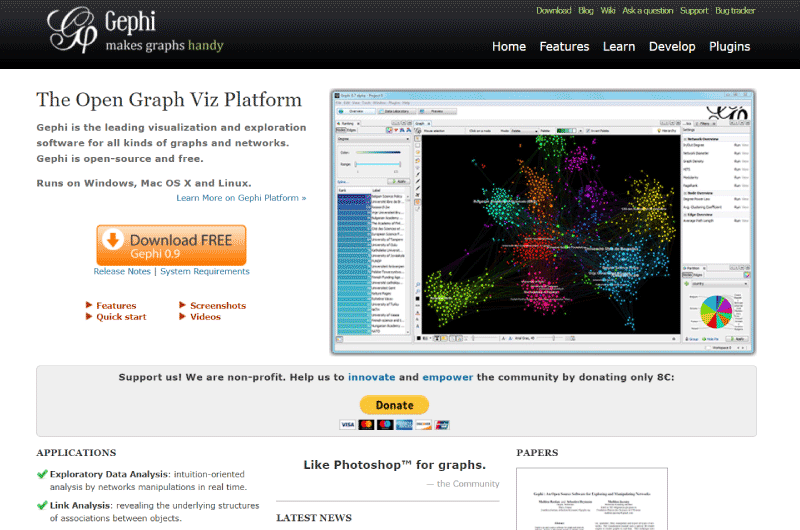Screen dimensions: 800x530
Task: Click 'Runs on Windows, Mac OS X and Linux.'
Action: tap(144, 183)
